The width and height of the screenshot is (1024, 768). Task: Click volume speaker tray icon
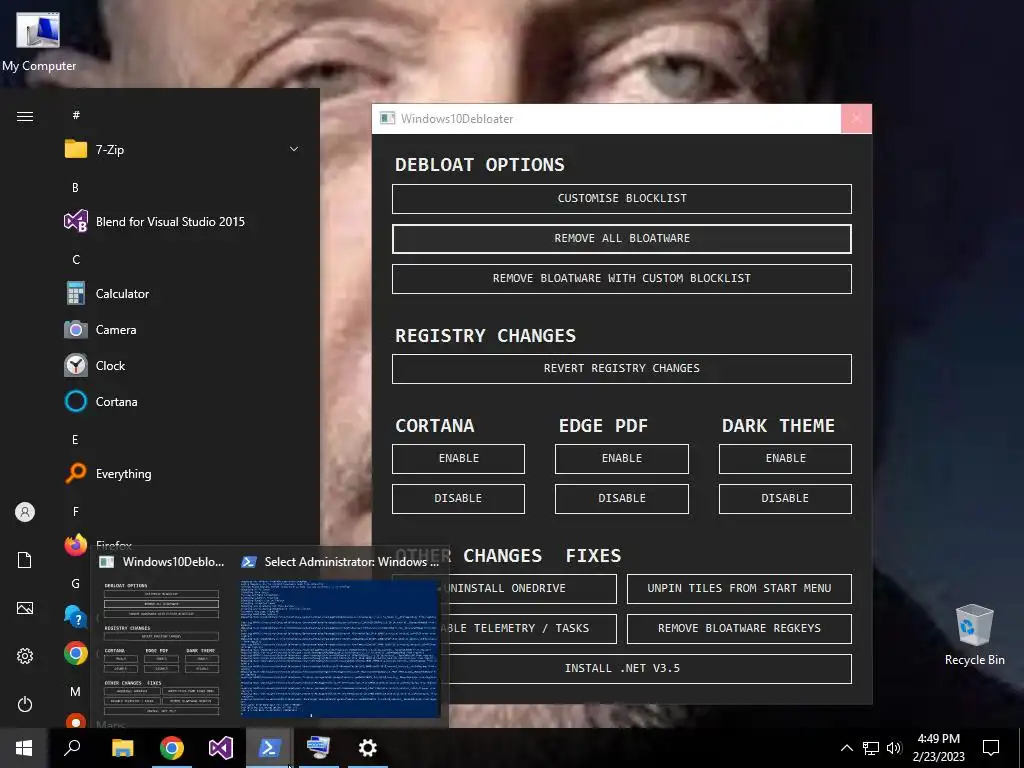(x=894, y=748)
